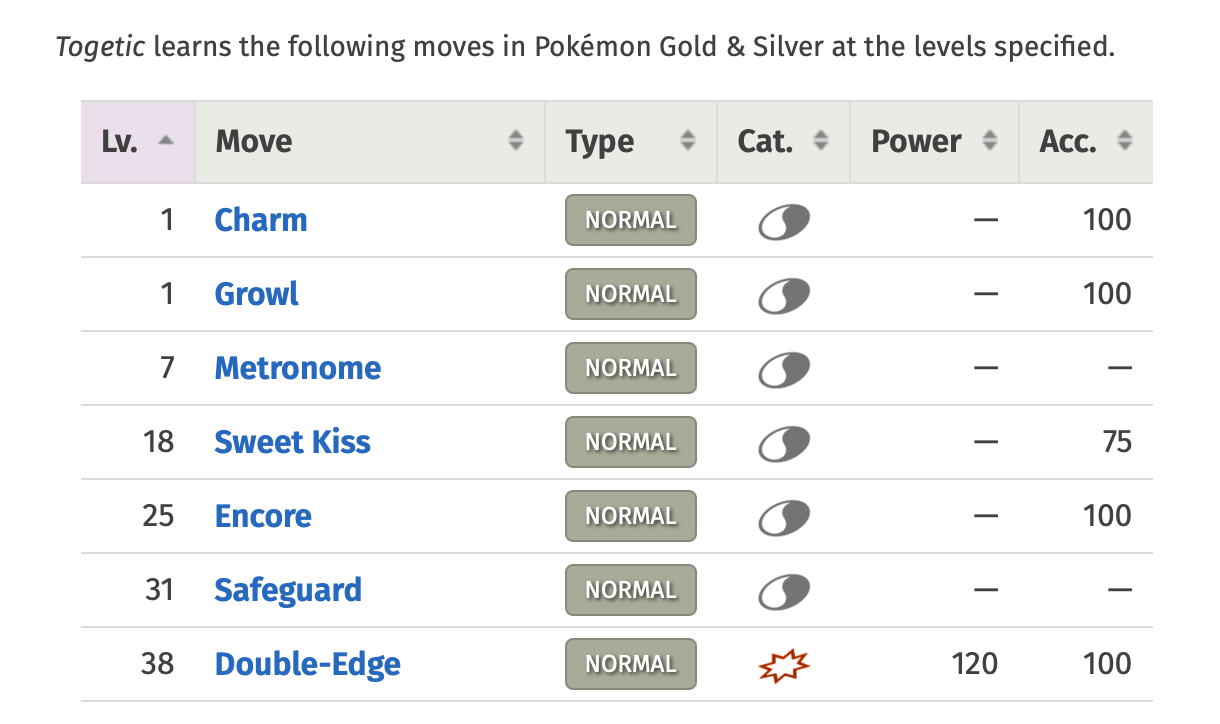This screenshot has width=1220, height=724.
Task: Click the physical category icon for Double-Edge
Action: pyautogui.click(x=783, y=665)
